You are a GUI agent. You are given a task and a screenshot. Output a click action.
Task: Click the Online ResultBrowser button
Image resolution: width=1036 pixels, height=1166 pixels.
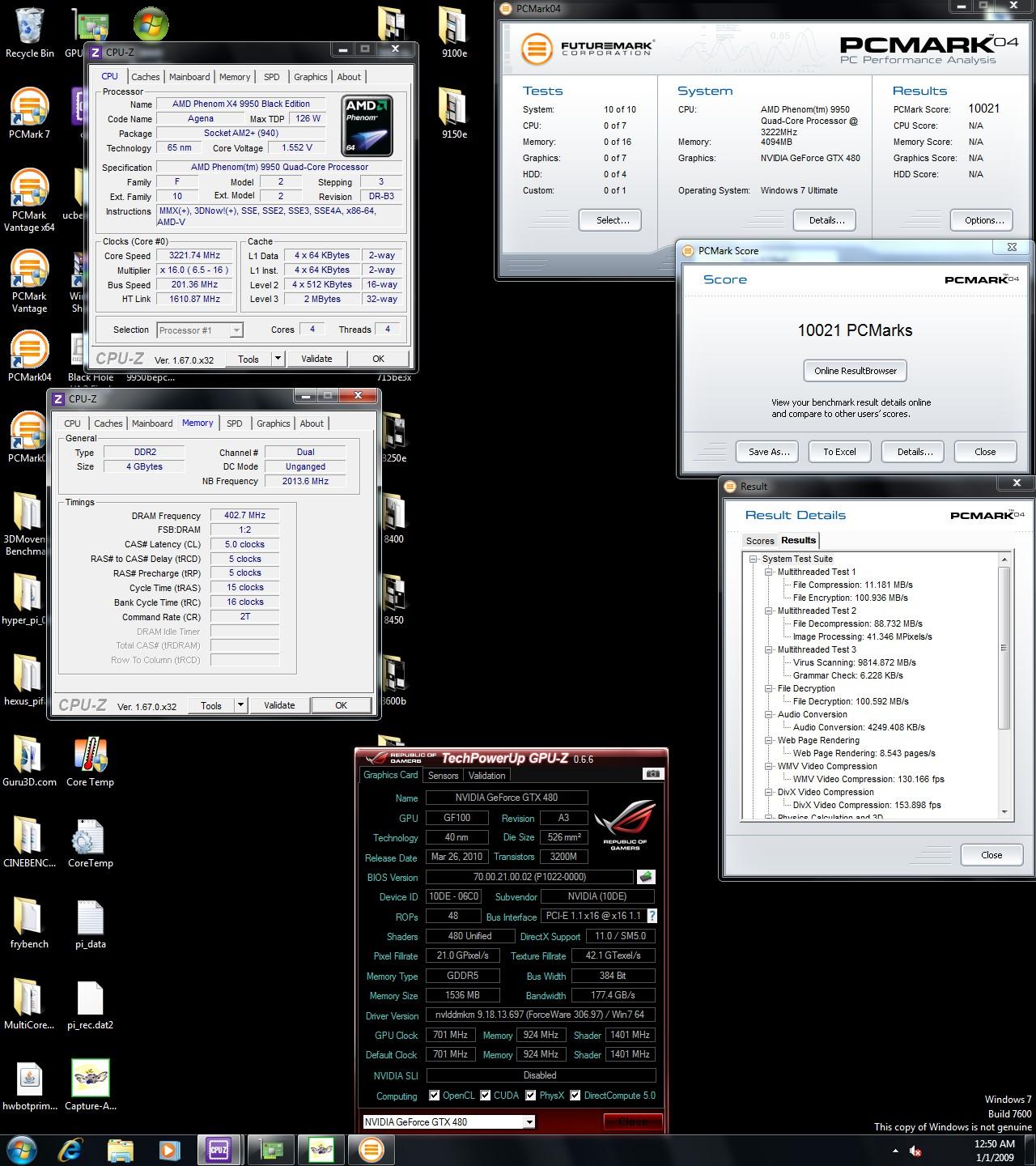pyautogui.click(x=856, y=371)
